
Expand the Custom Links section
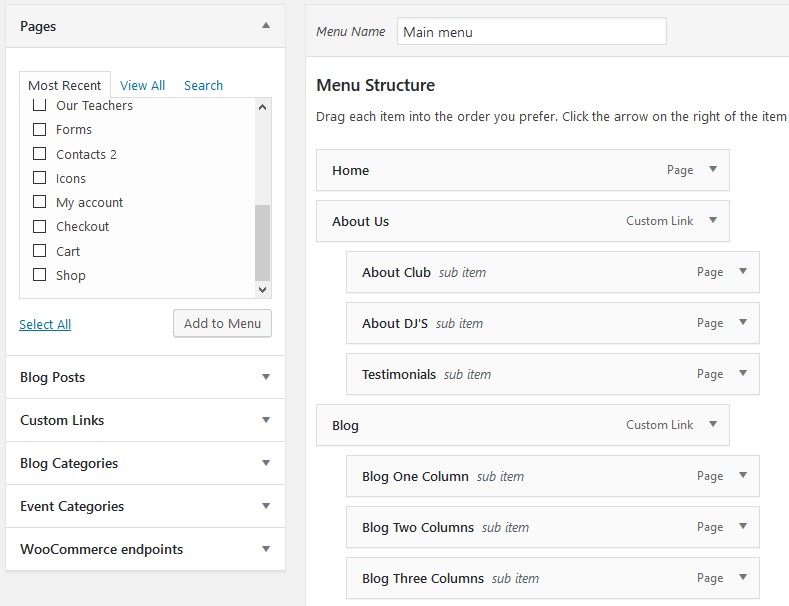[x=145, y=420]
